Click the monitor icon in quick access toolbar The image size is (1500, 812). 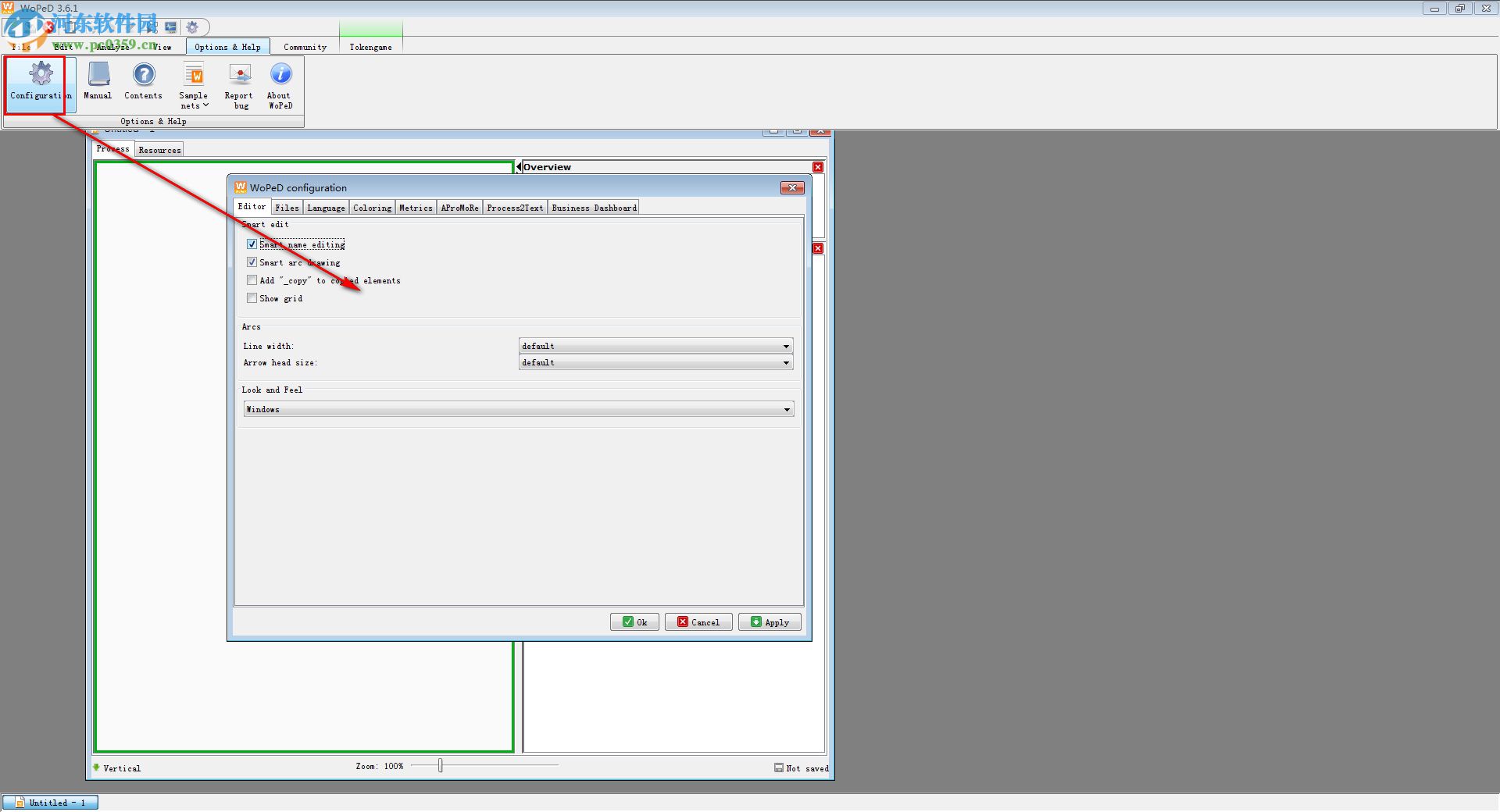click(171, 27)
